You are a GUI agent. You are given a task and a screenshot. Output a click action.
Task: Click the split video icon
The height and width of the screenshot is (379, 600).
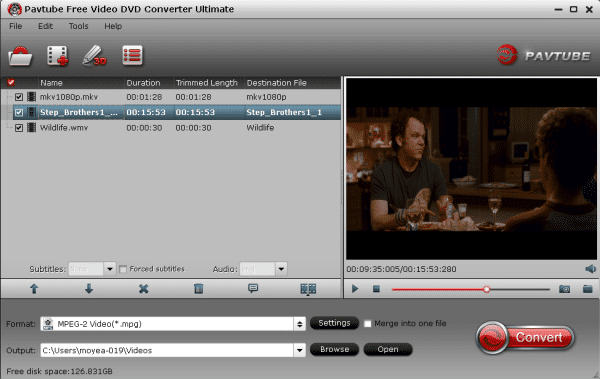(308, 289)
